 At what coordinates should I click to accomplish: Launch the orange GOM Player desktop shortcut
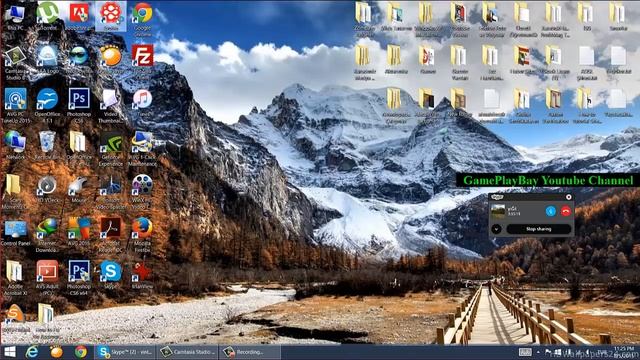[x=111, y=59]
